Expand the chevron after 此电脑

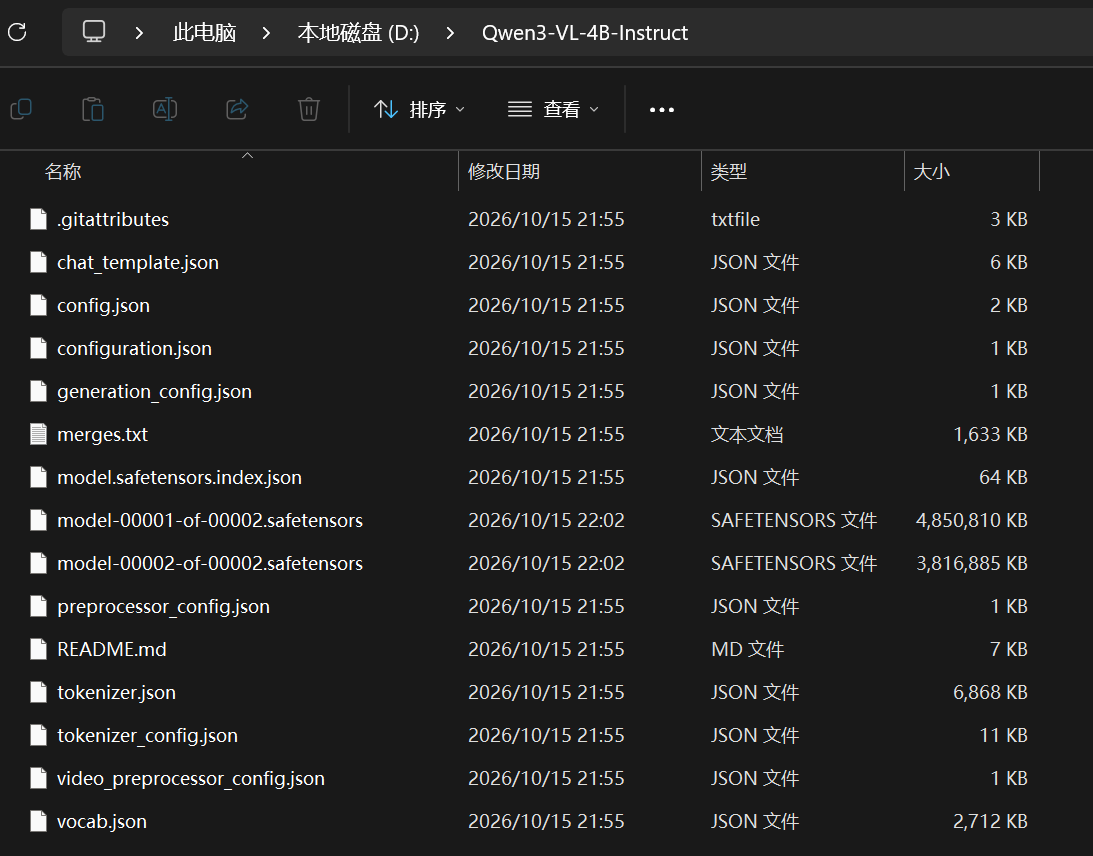(x=266, y=33)
